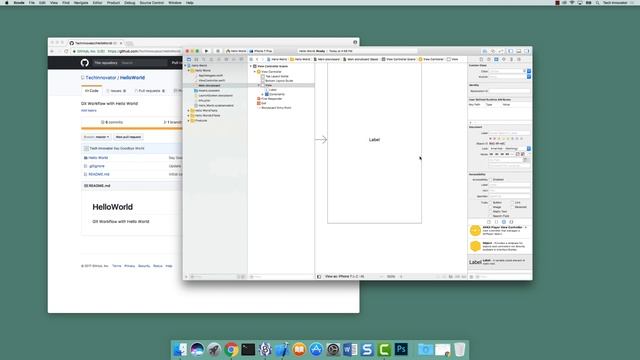
Task: Open Launchpad rocket from the Dock
Action: (214, 349)
